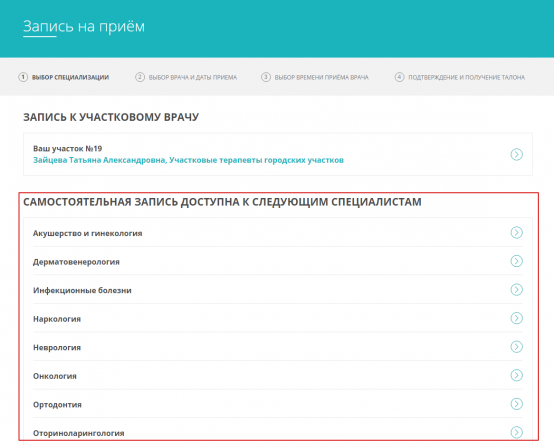This screenshot has width=554, height=445.
Task: Select step Выбор врача и даты приёма
Action: click(186, 77)
